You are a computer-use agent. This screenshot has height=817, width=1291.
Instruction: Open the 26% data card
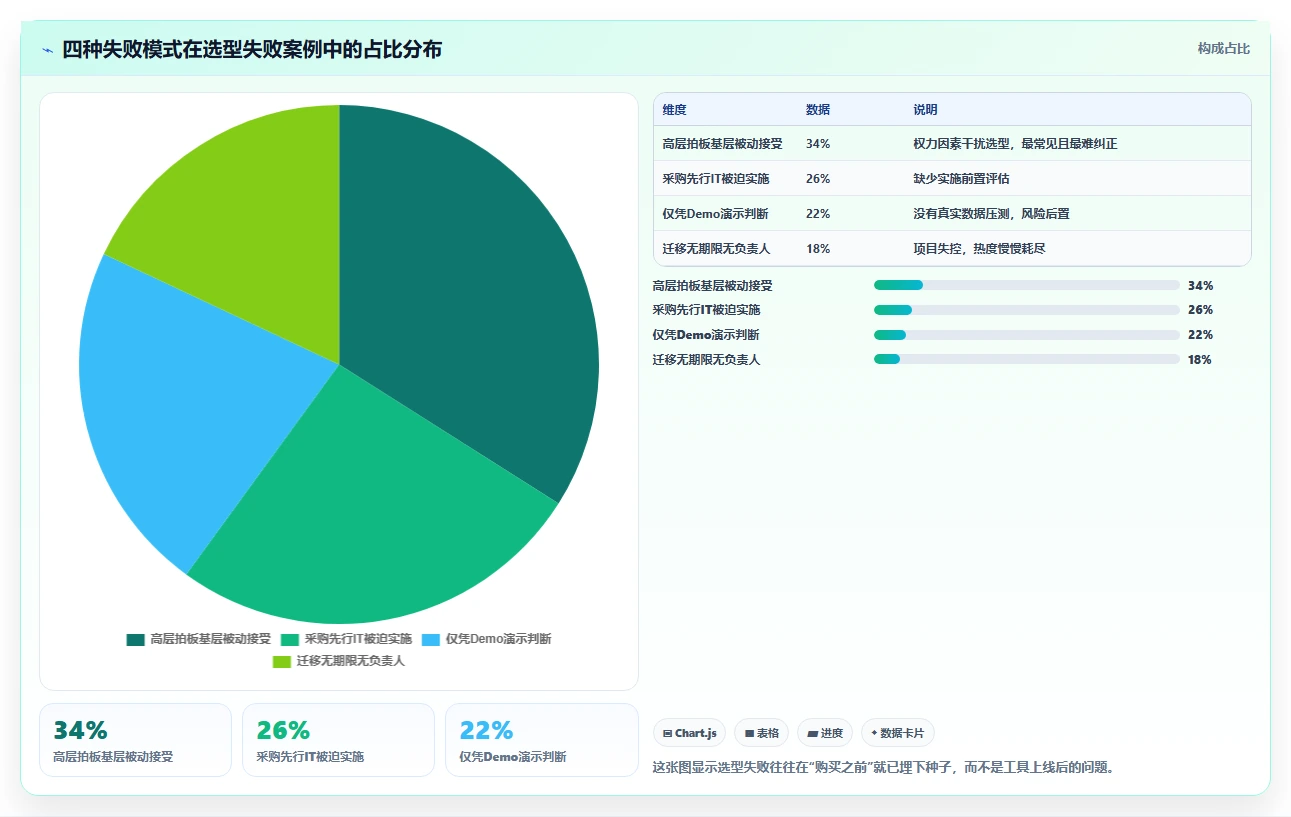(338, 740)
